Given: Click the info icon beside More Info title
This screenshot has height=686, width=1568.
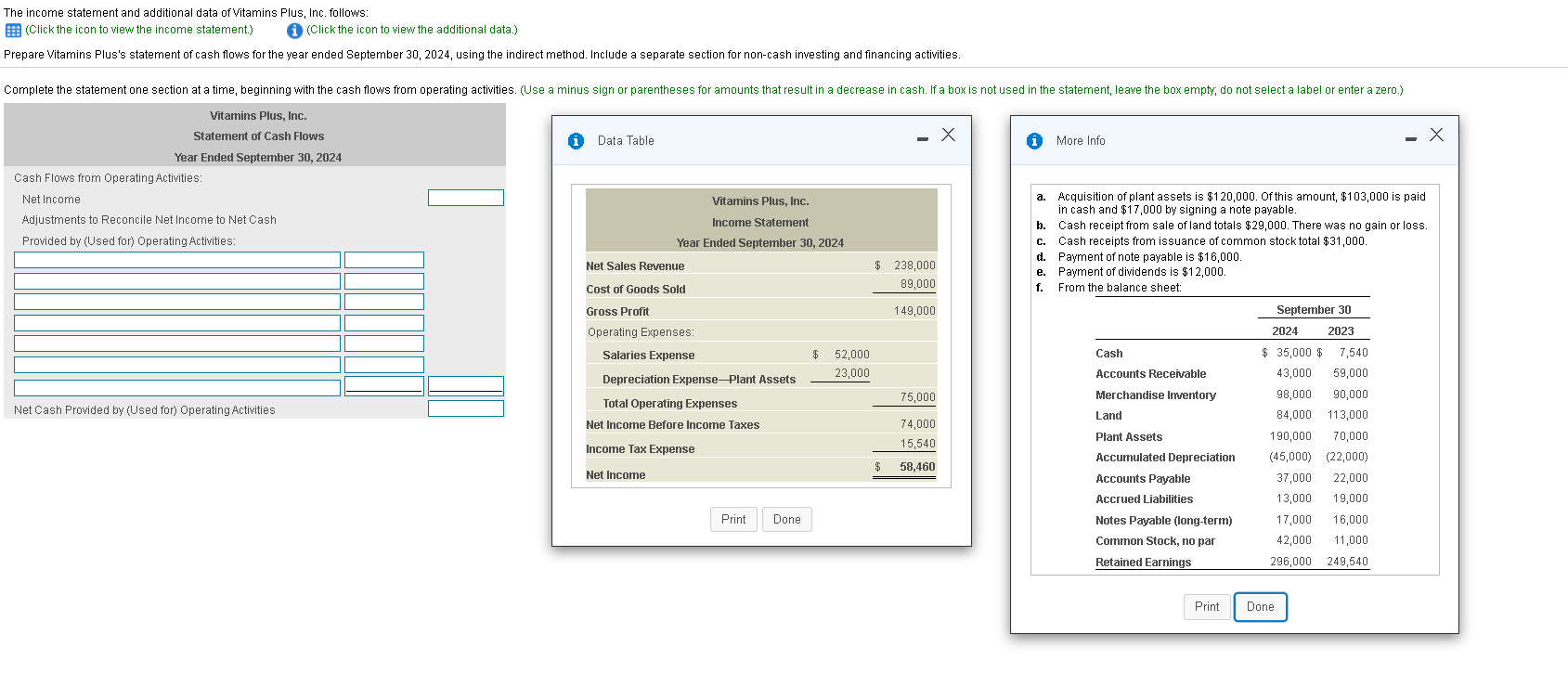Looking at the screenshot, I should pos(1034,141).
